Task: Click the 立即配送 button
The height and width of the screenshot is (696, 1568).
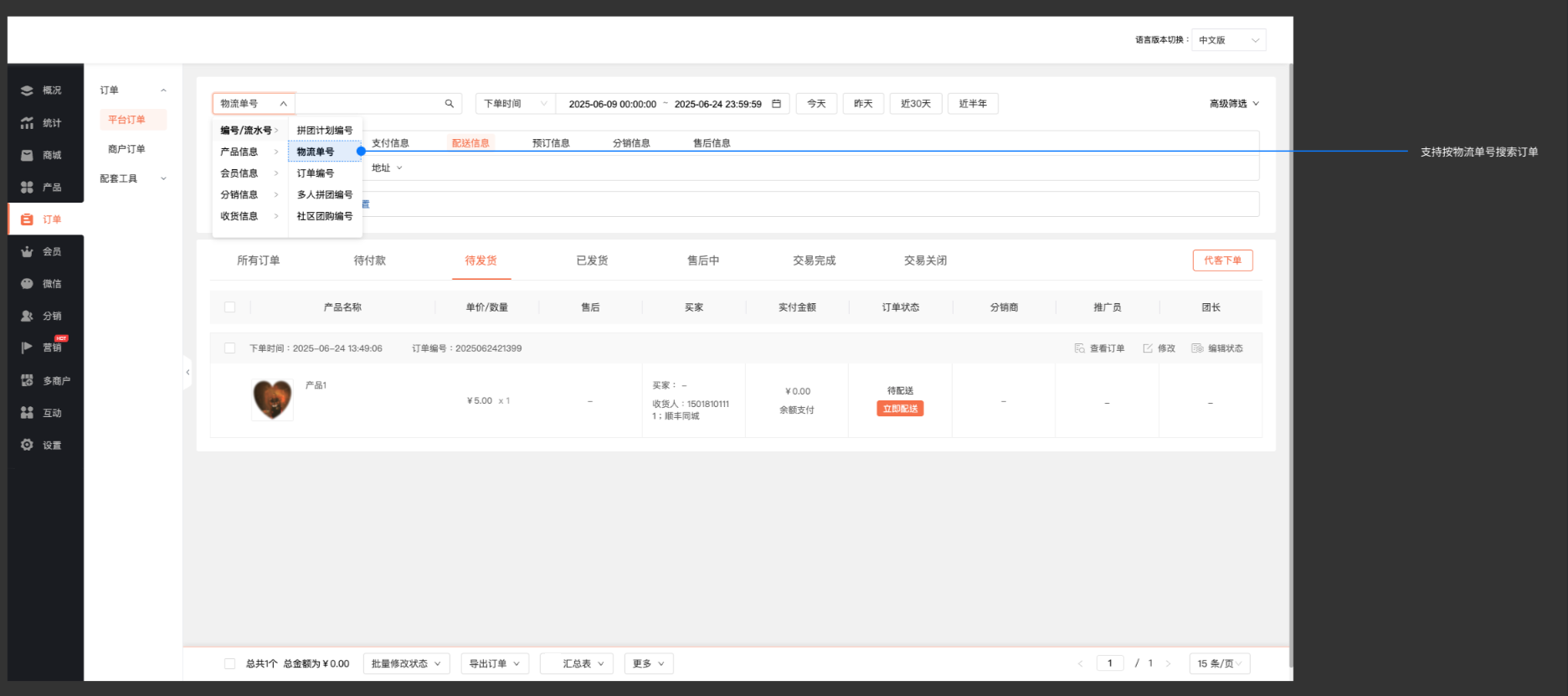Action: pyautogui.click(x=900, y=409)
